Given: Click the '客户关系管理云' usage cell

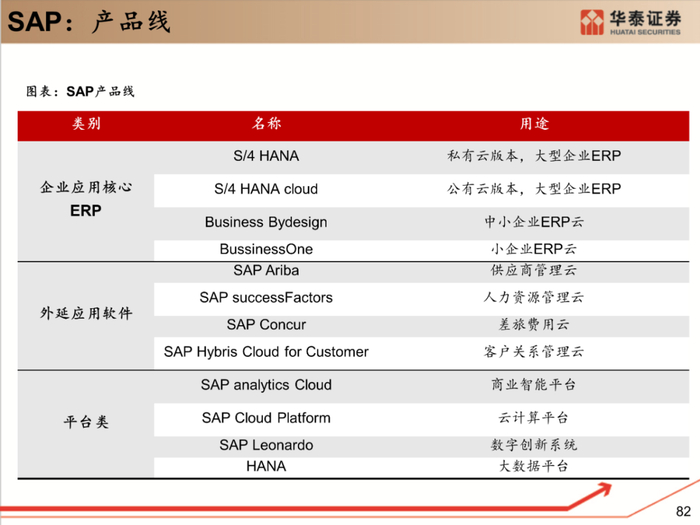Looking at the screenshot, I should 534,352.
